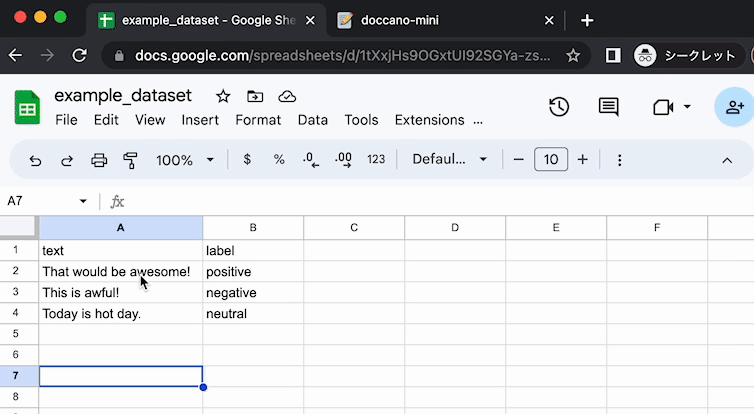
Task: Collapse the toolbar with the up chevron
Action: tap(727, 161)
